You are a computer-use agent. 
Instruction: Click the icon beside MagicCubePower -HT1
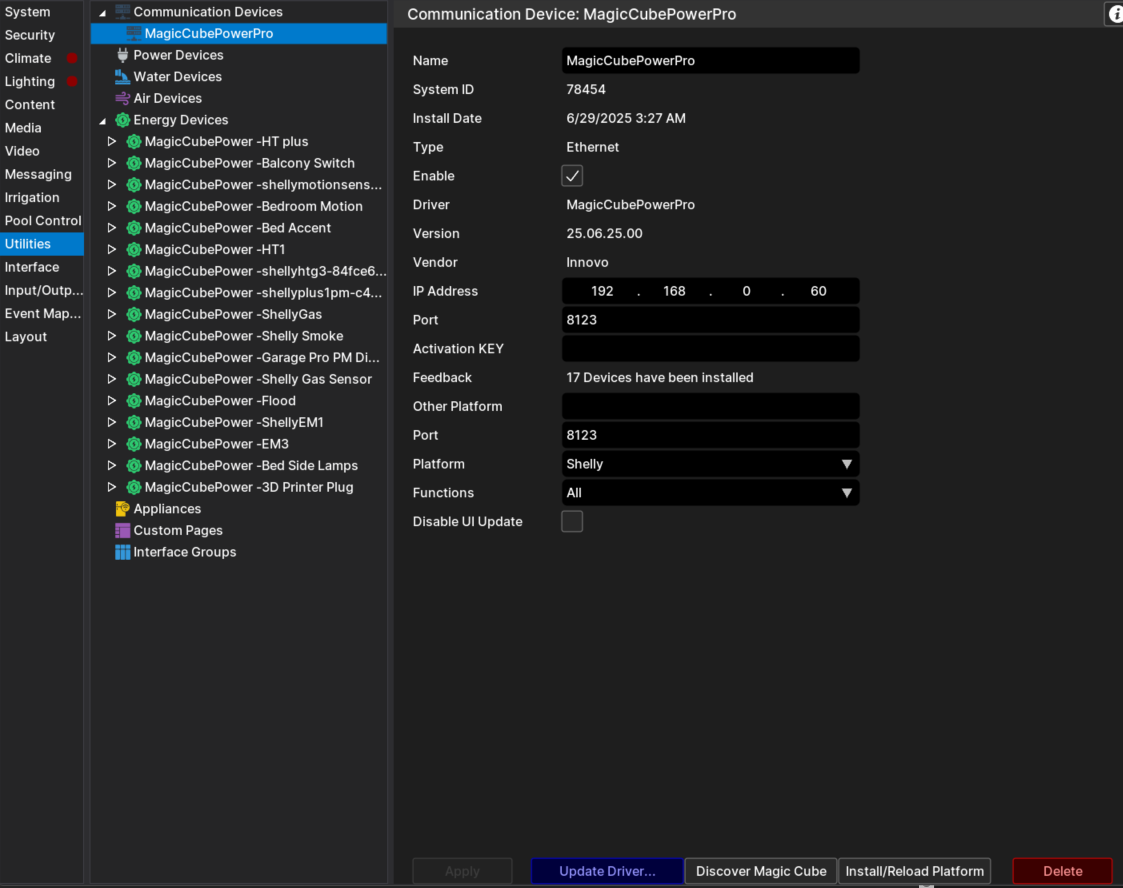pos(134,249)
